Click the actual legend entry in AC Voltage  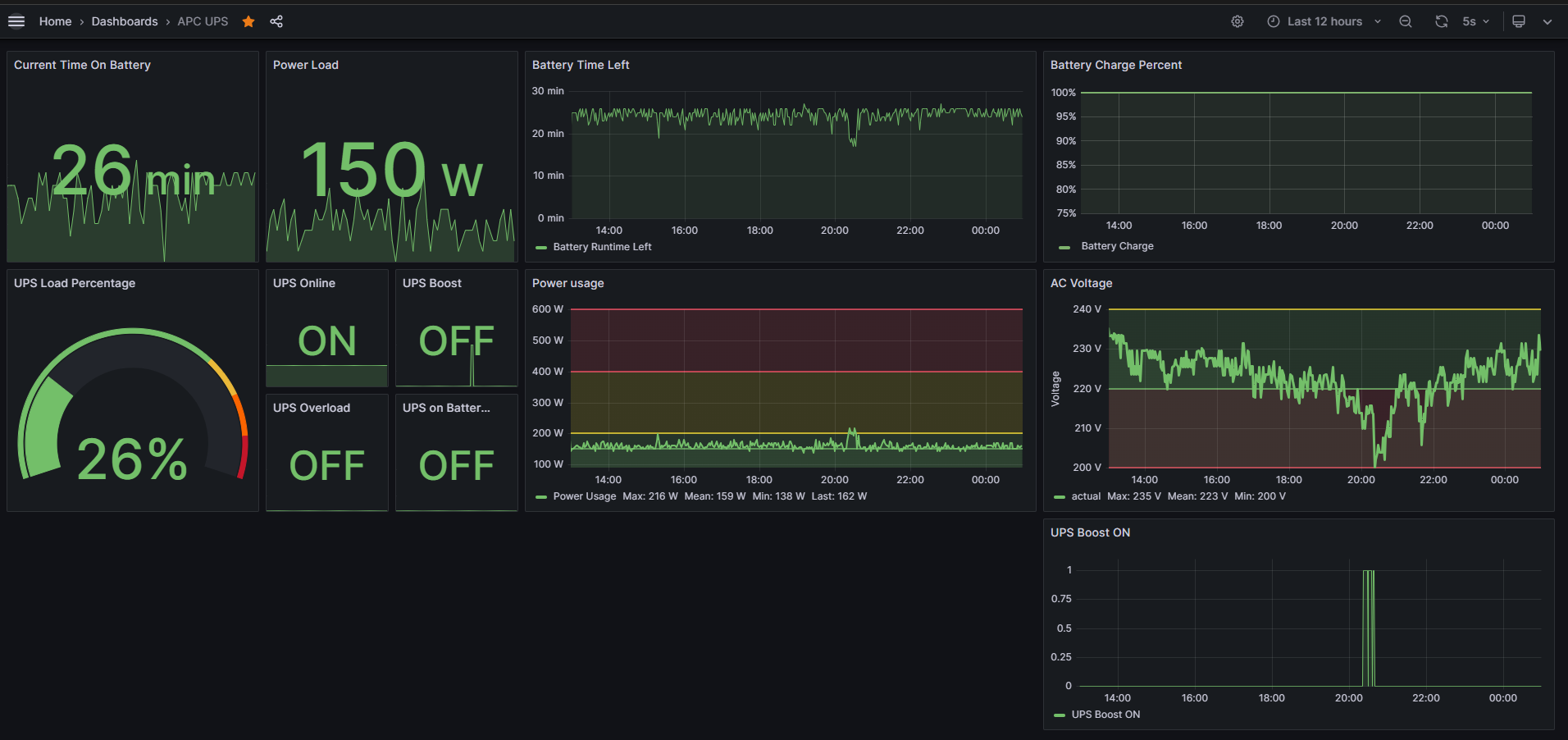point(1086,496)
